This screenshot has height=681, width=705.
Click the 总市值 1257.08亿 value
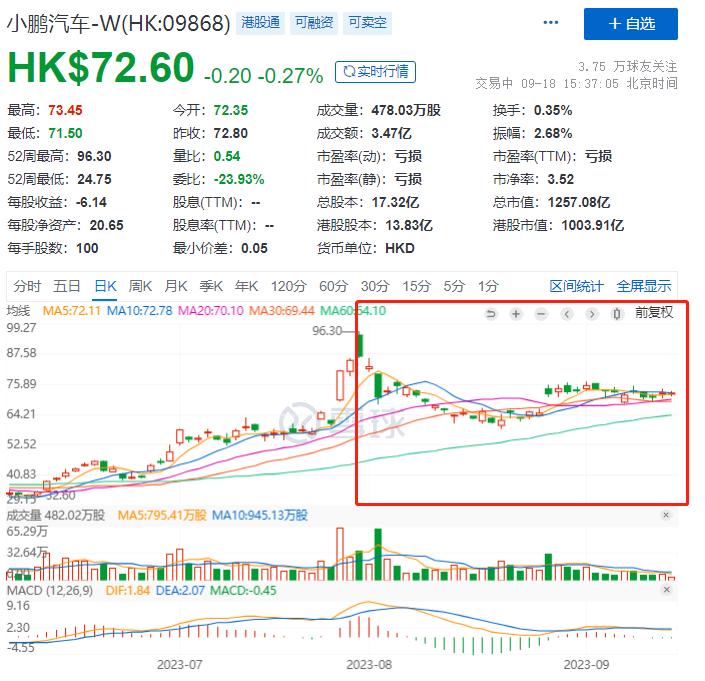pos(579,202)
